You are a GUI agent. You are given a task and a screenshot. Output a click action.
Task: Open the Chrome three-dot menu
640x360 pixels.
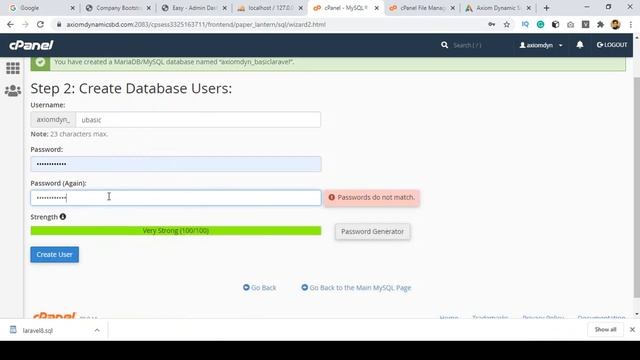click(x=631, y=24)
